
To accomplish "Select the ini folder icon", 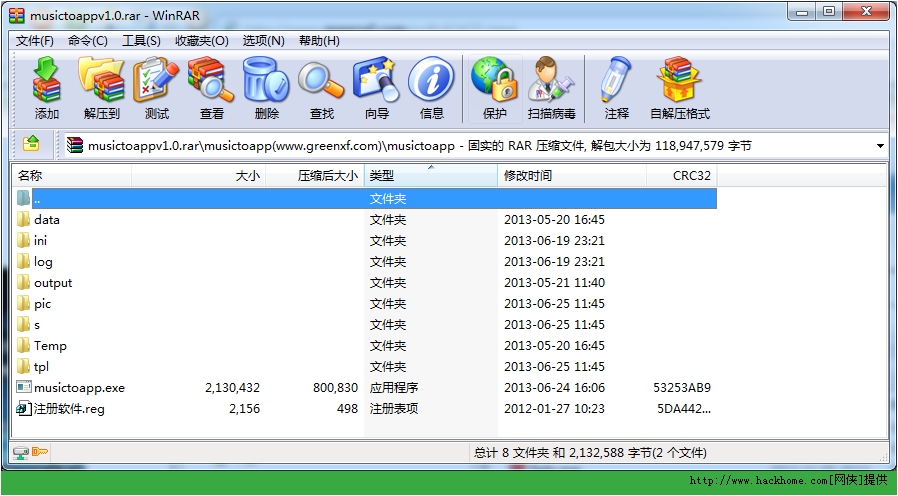I will (23, 241).
